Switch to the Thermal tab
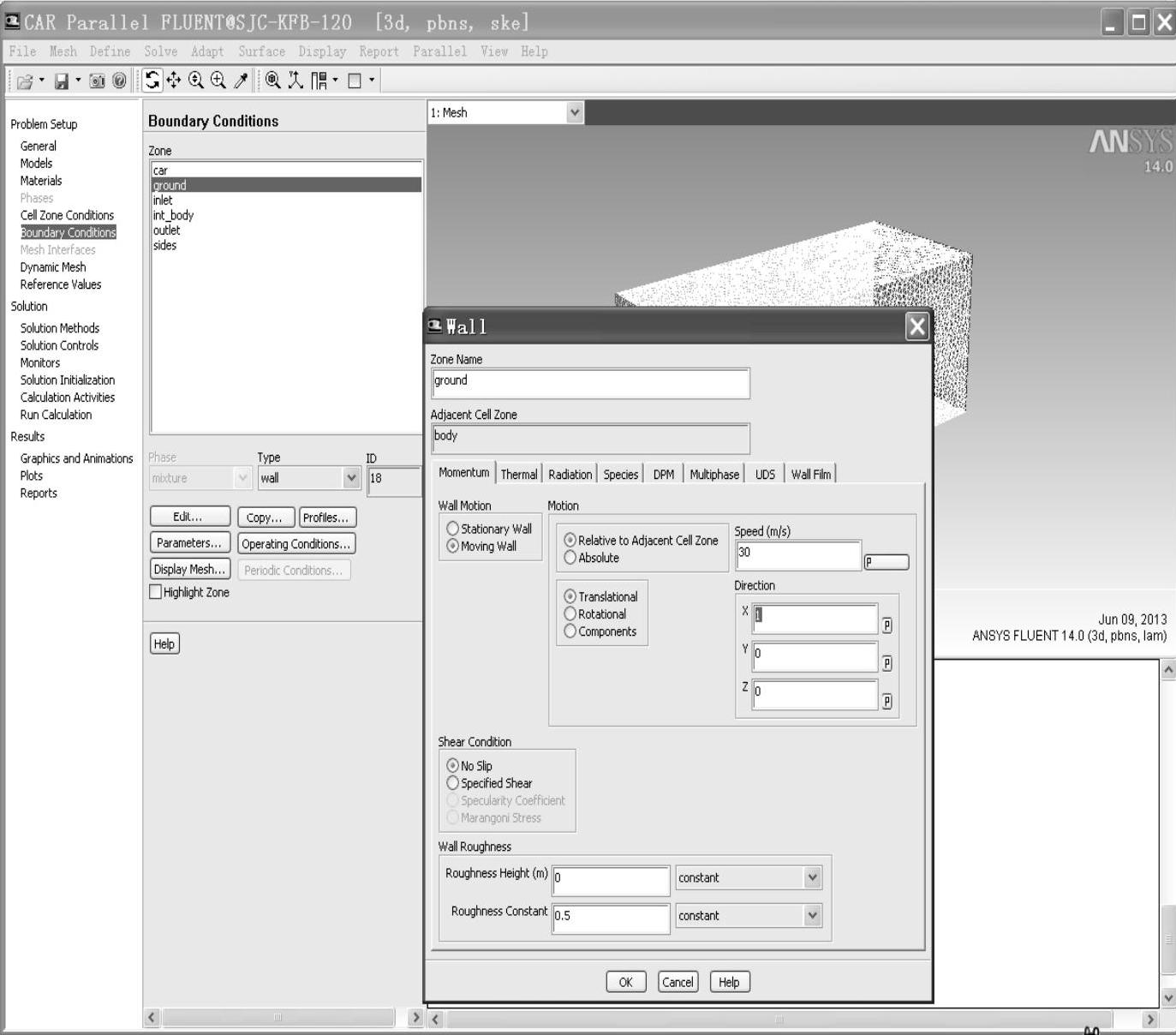 click(519, 474)
